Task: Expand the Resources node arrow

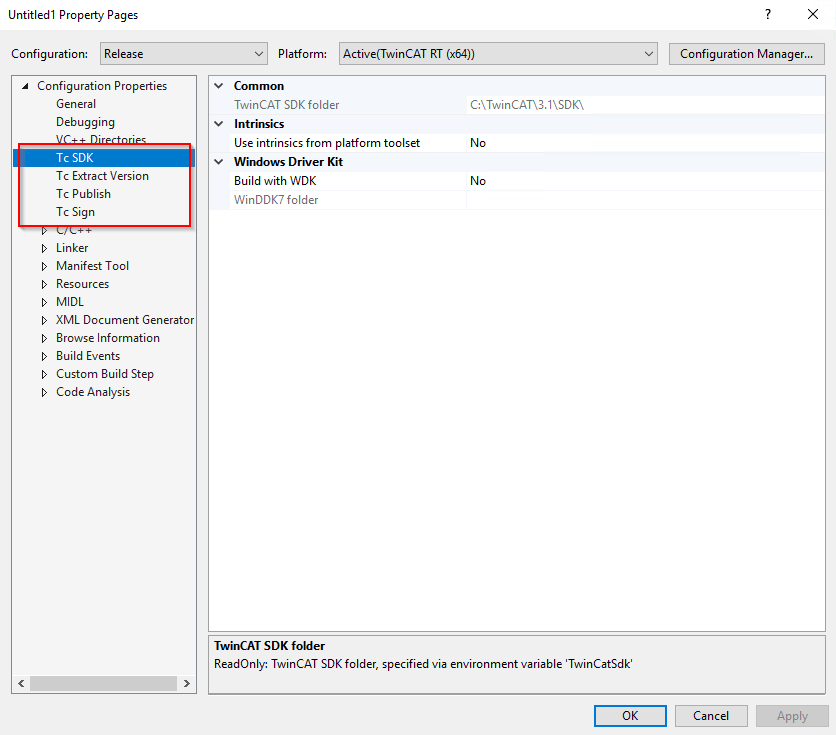Action: point(44,284)
